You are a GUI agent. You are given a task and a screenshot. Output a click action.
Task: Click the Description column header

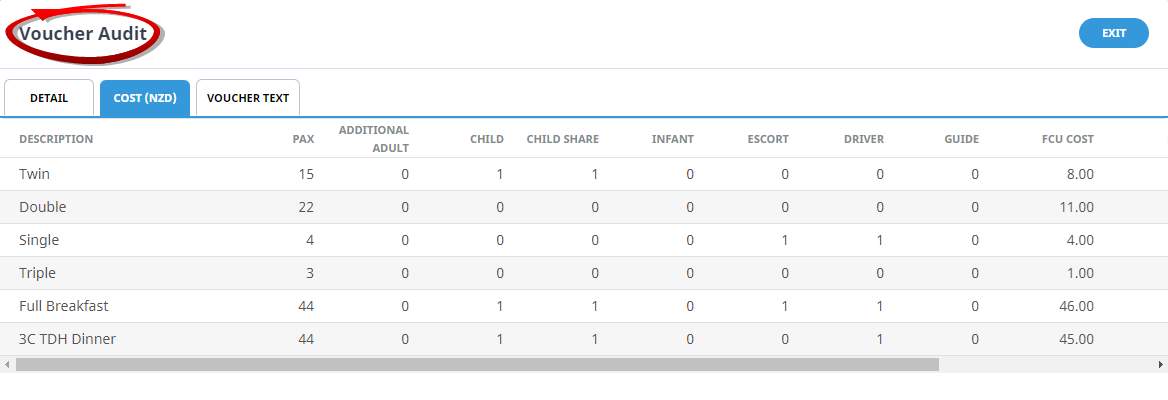[56, 139]
